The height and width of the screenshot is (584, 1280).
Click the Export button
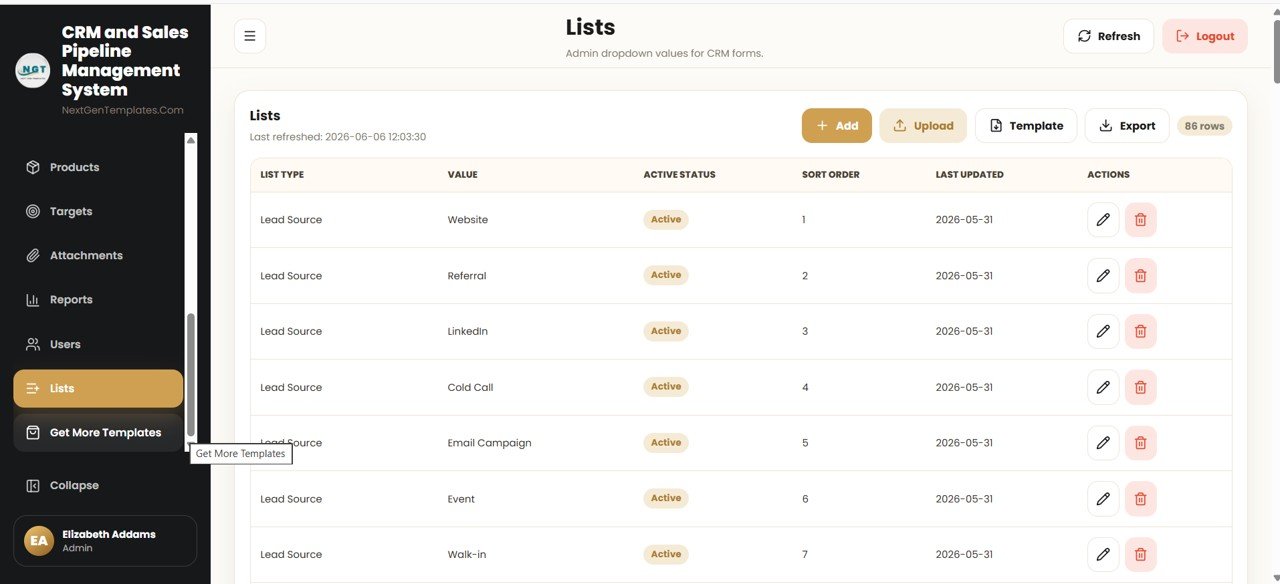(x=1127, y=126)
